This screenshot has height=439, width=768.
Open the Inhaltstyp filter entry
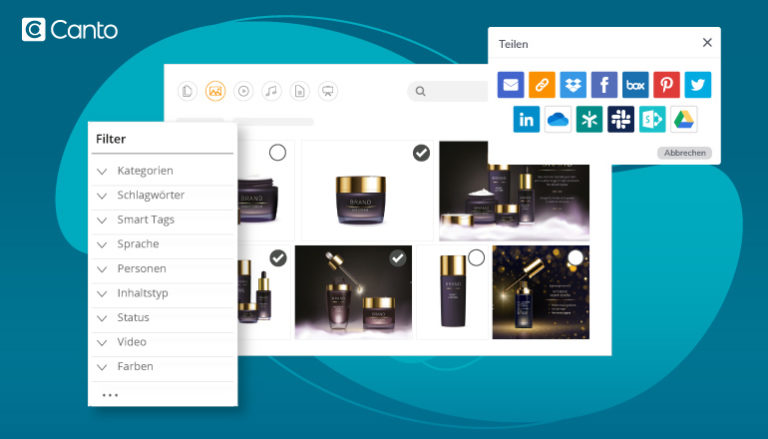[141, 293]
